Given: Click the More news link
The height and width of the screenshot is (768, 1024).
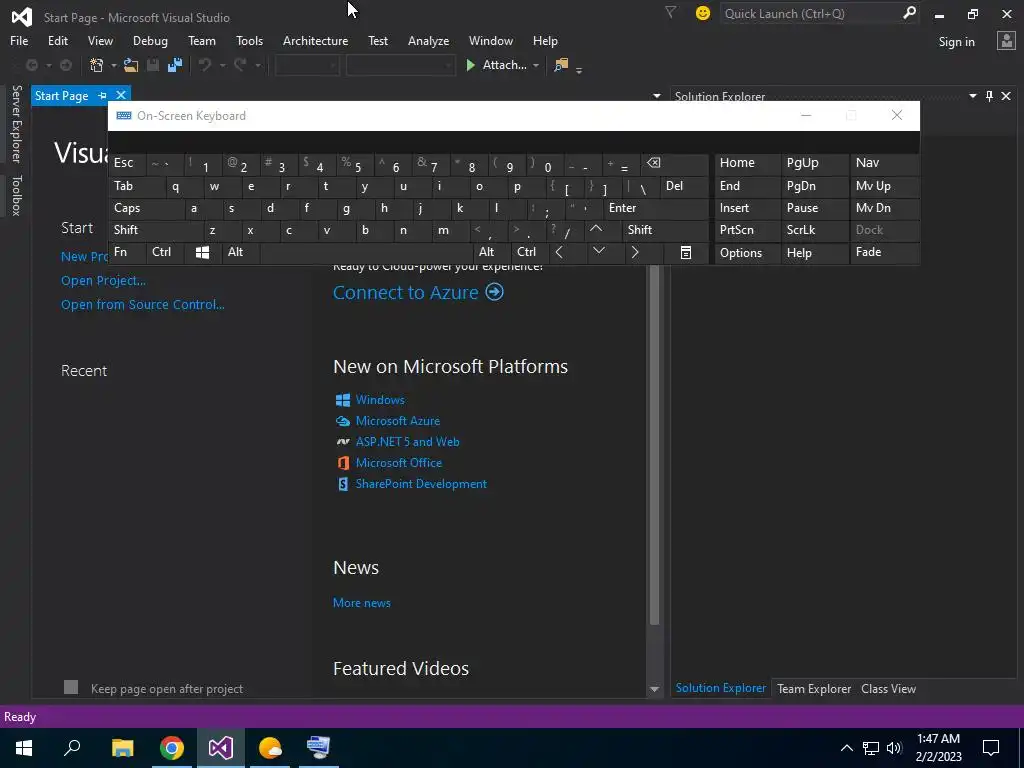Looking at the screenshot, I should pyautogui.click(x=362, y=603).
